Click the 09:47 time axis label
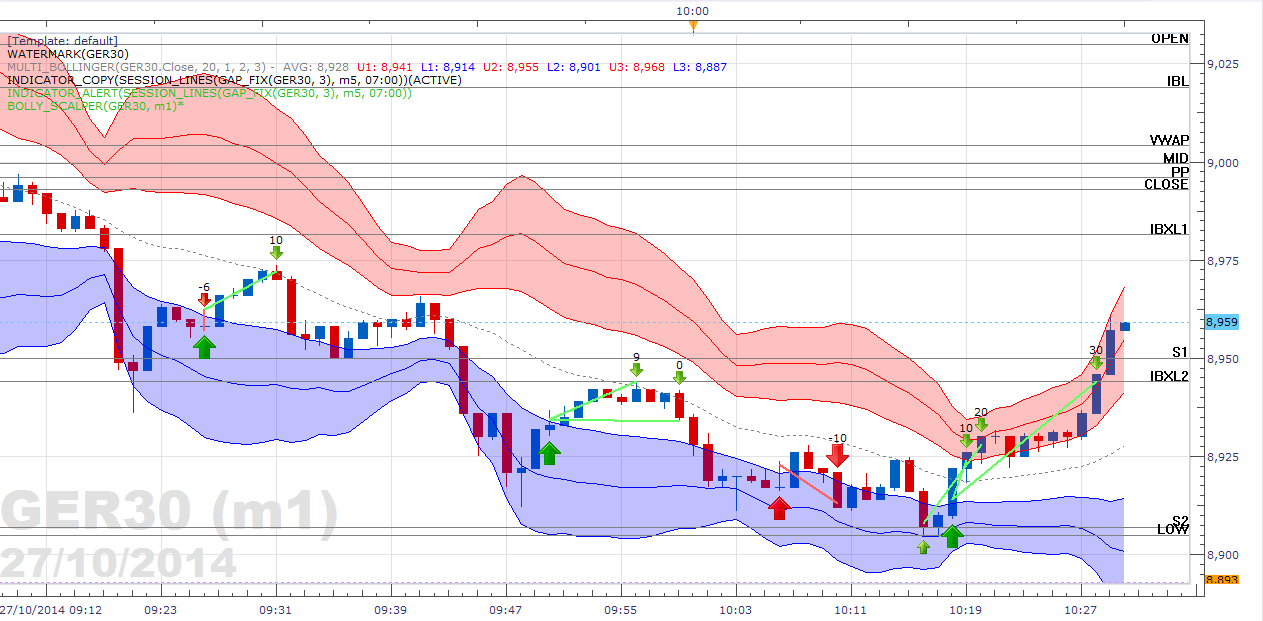 pos(506,609)
